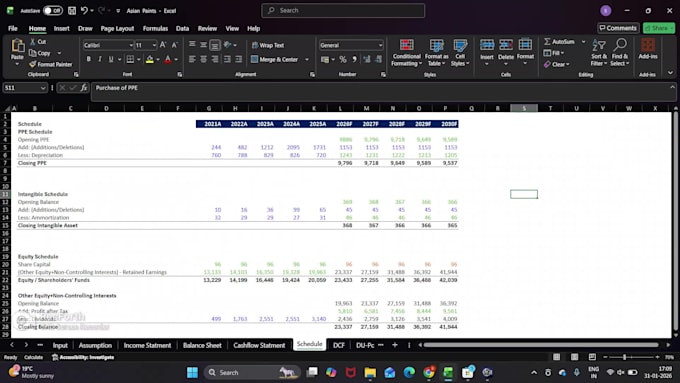This screenshot has width=680, height=383.
Task: Click the Borders icon
Action: [130, 59]
